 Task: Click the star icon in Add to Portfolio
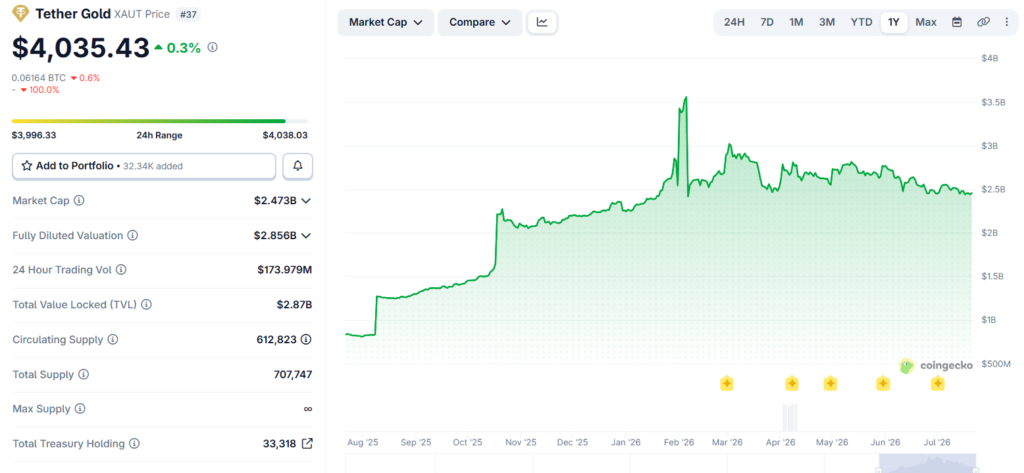[27, 166]
